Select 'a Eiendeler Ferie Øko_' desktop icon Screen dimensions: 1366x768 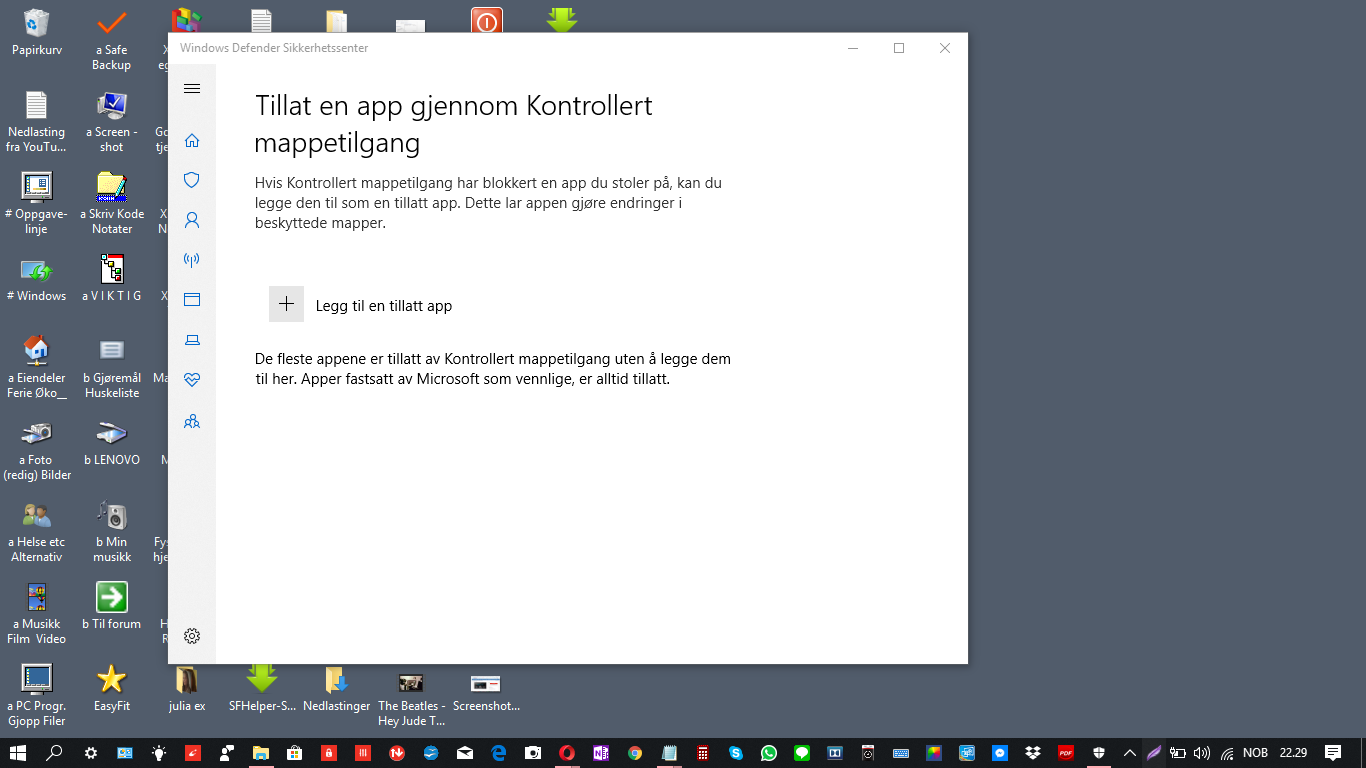click(36, 368)
